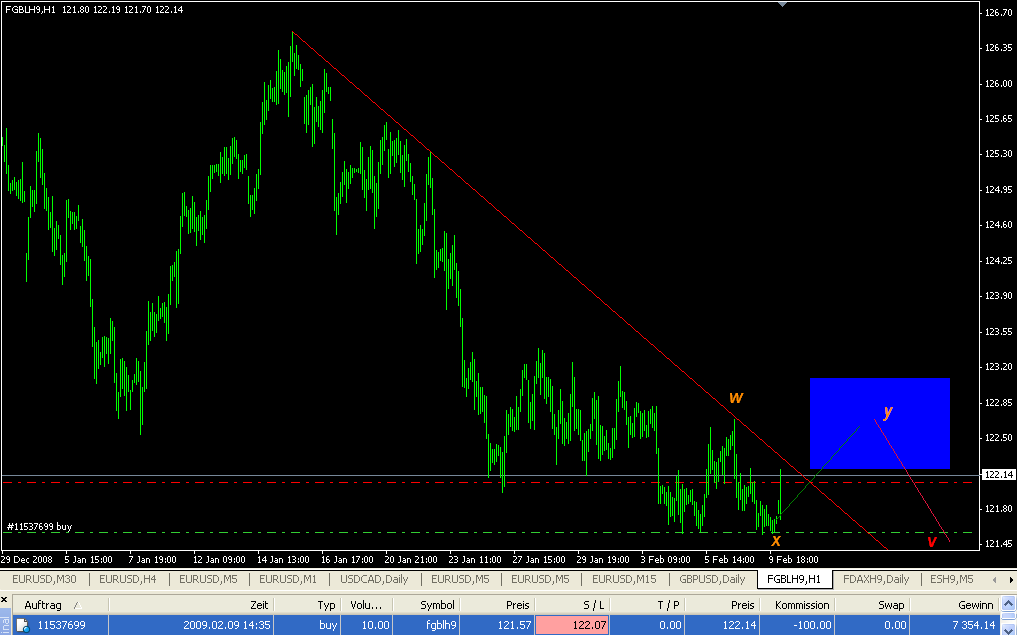Click the red 'v' label on chart

pos(931,541)
